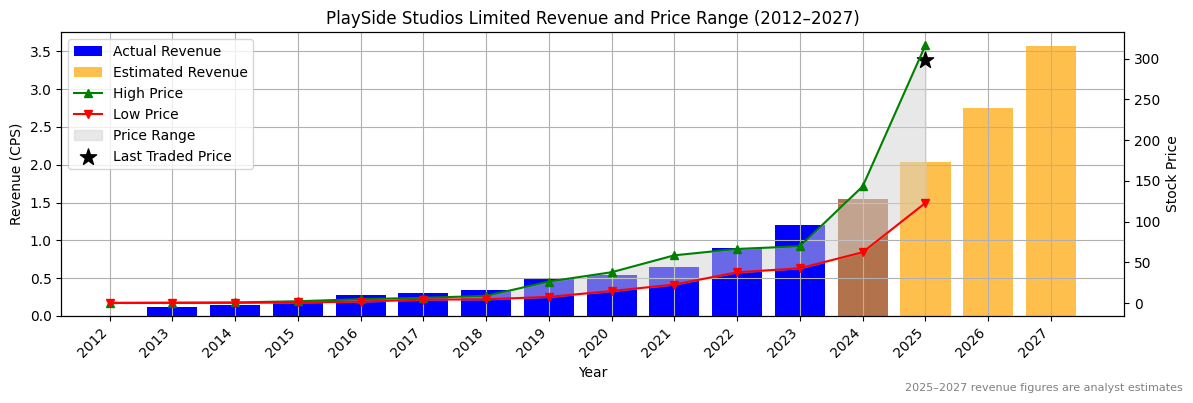Click the gray Price Range legend swatch

pos(88,135)
